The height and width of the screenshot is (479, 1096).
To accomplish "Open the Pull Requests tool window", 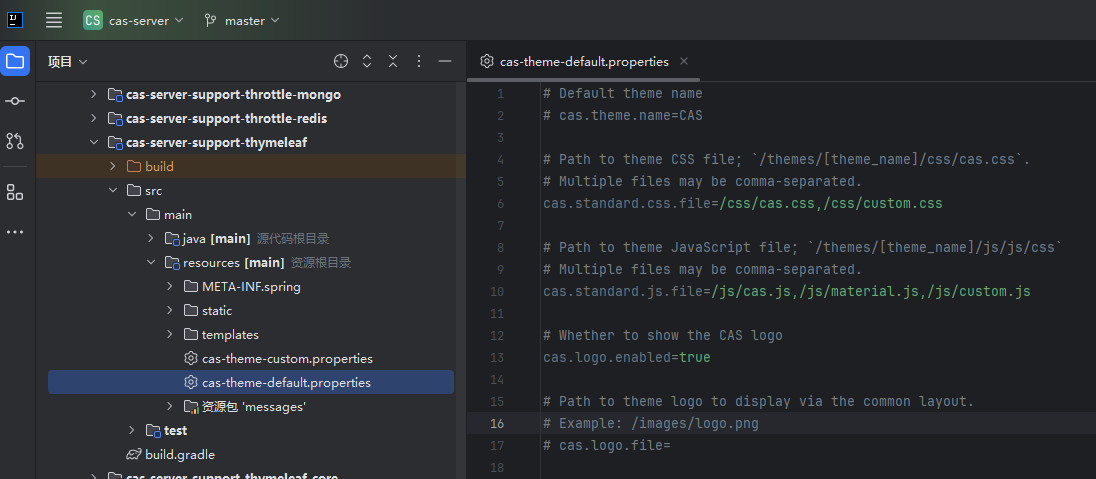I will tap(15, 141).
